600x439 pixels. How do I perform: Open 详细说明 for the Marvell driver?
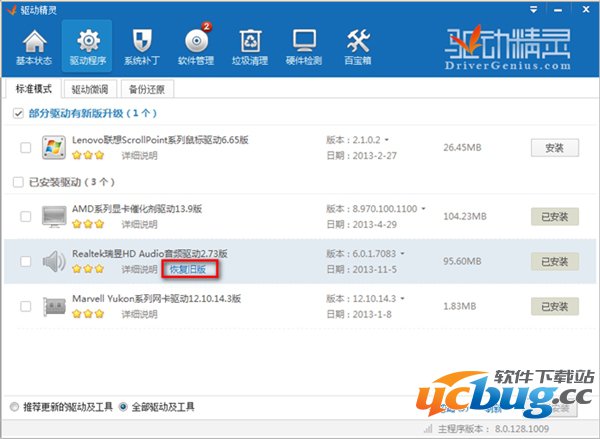click(x=140, y=314)
